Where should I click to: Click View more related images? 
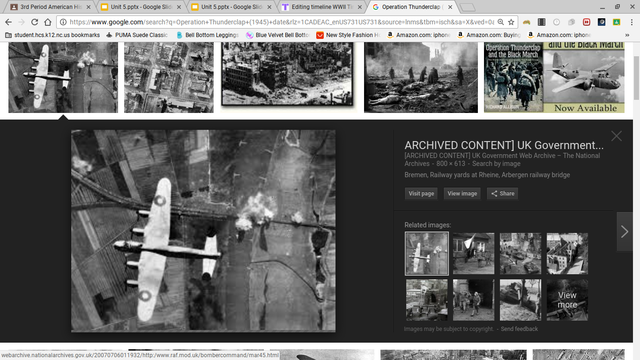(567, 300)
